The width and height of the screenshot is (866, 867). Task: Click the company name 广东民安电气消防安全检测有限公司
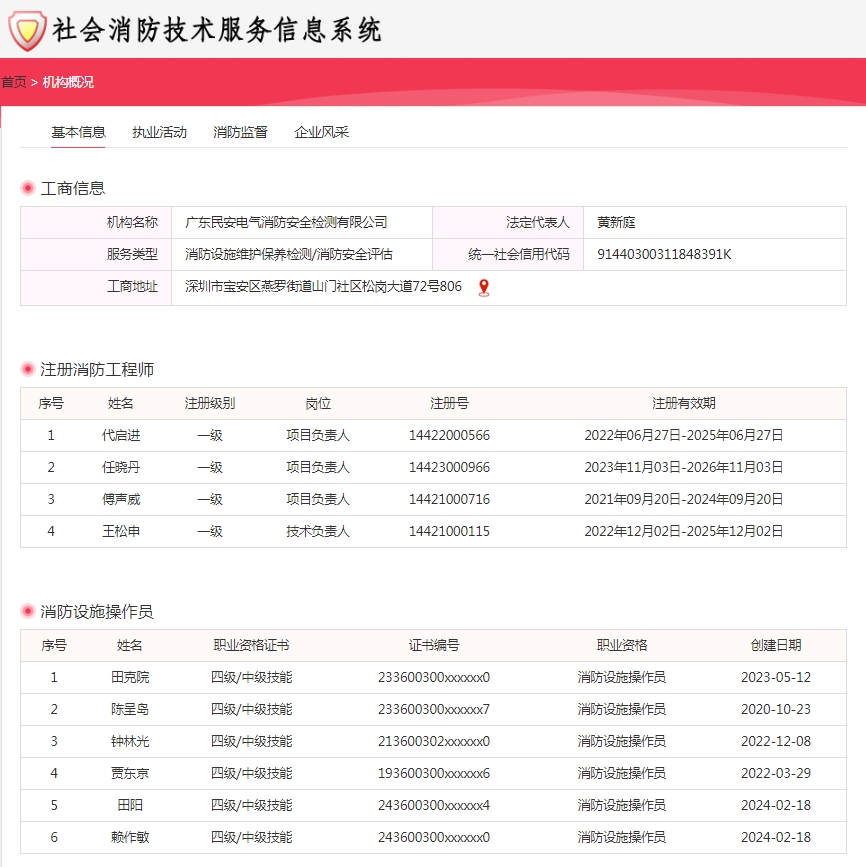click(x=285, y=222)
